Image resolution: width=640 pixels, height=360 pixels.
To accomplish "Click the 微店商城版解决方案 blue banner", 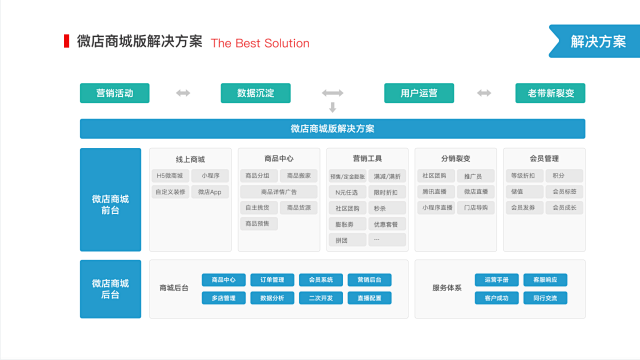I will tap(333, 129).
